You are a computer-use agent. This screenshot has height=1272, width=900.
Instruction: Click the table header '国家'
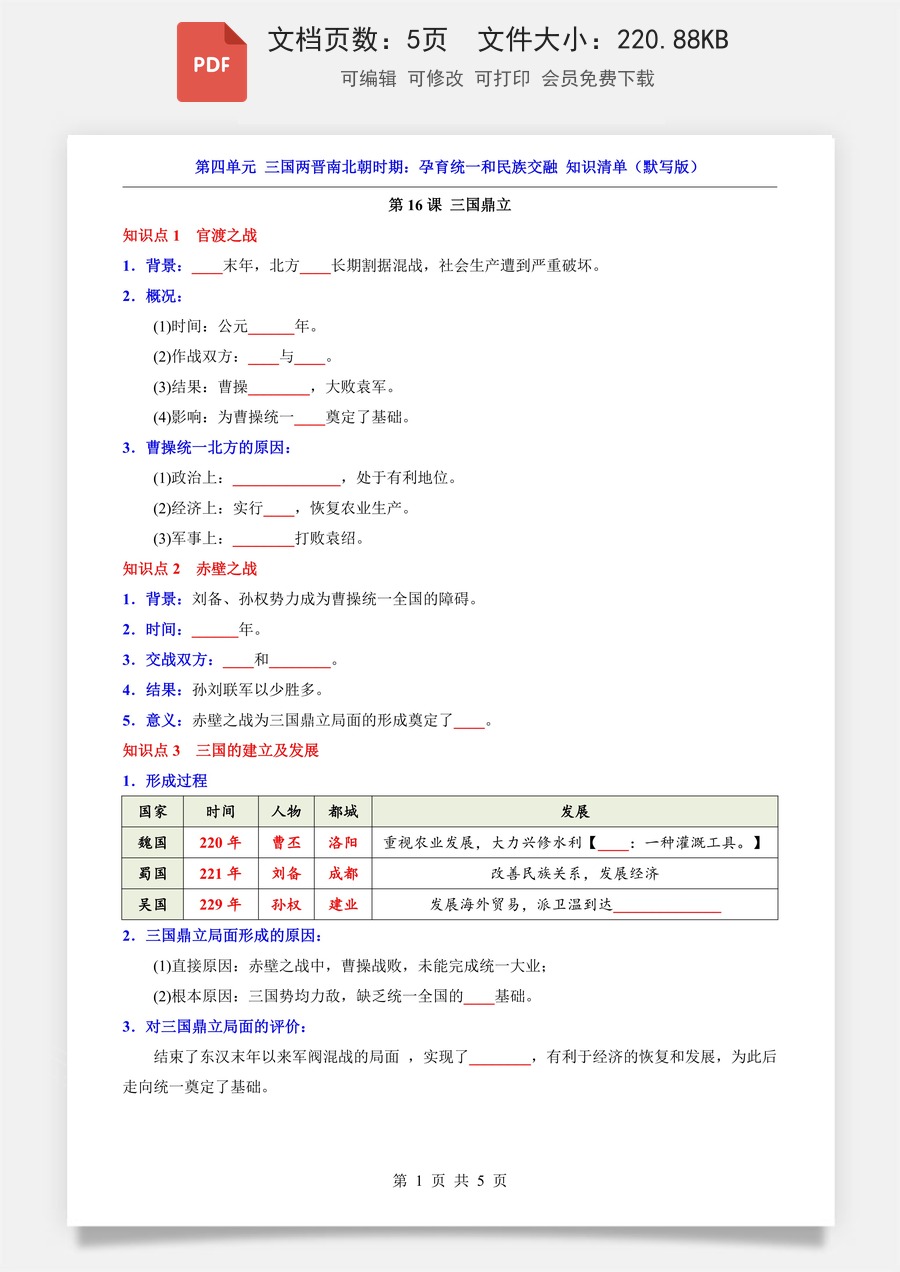[x=153, y=812]
